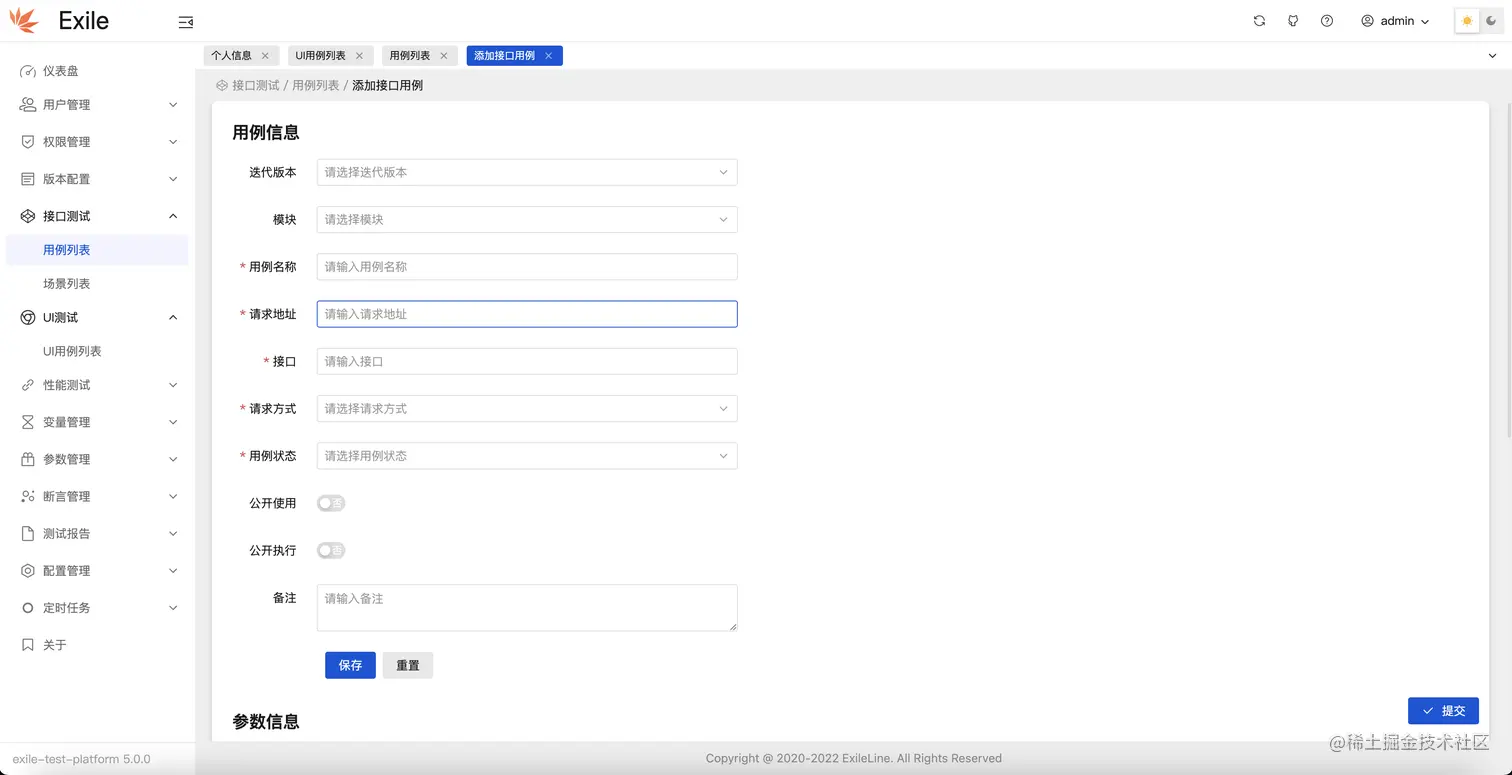Click the breadcrumb 接口测试 cube icon
1512x775 pixels.
pyautogui.click(x=222, y=86)
